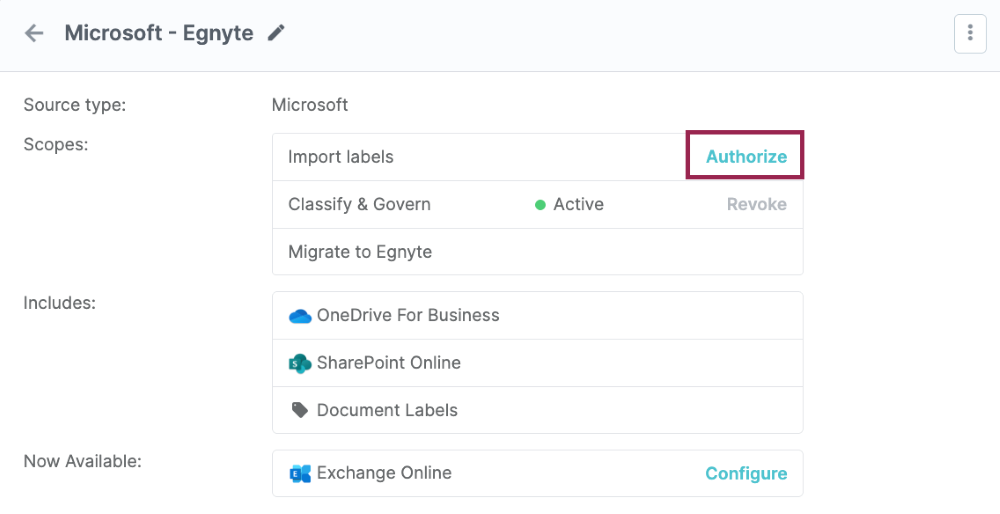
Task: Click the OneDrive For Business label
Action: point(408,315)
